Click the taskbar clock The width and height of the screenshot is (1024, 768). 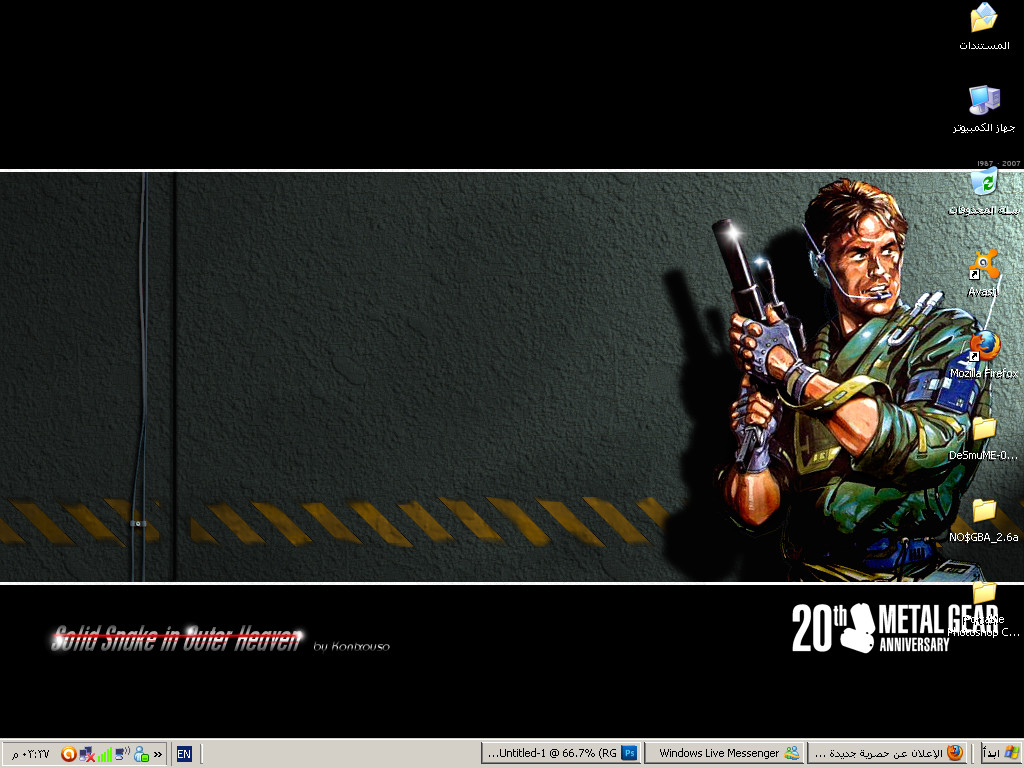pyautogui.click(x=31, y=754)
